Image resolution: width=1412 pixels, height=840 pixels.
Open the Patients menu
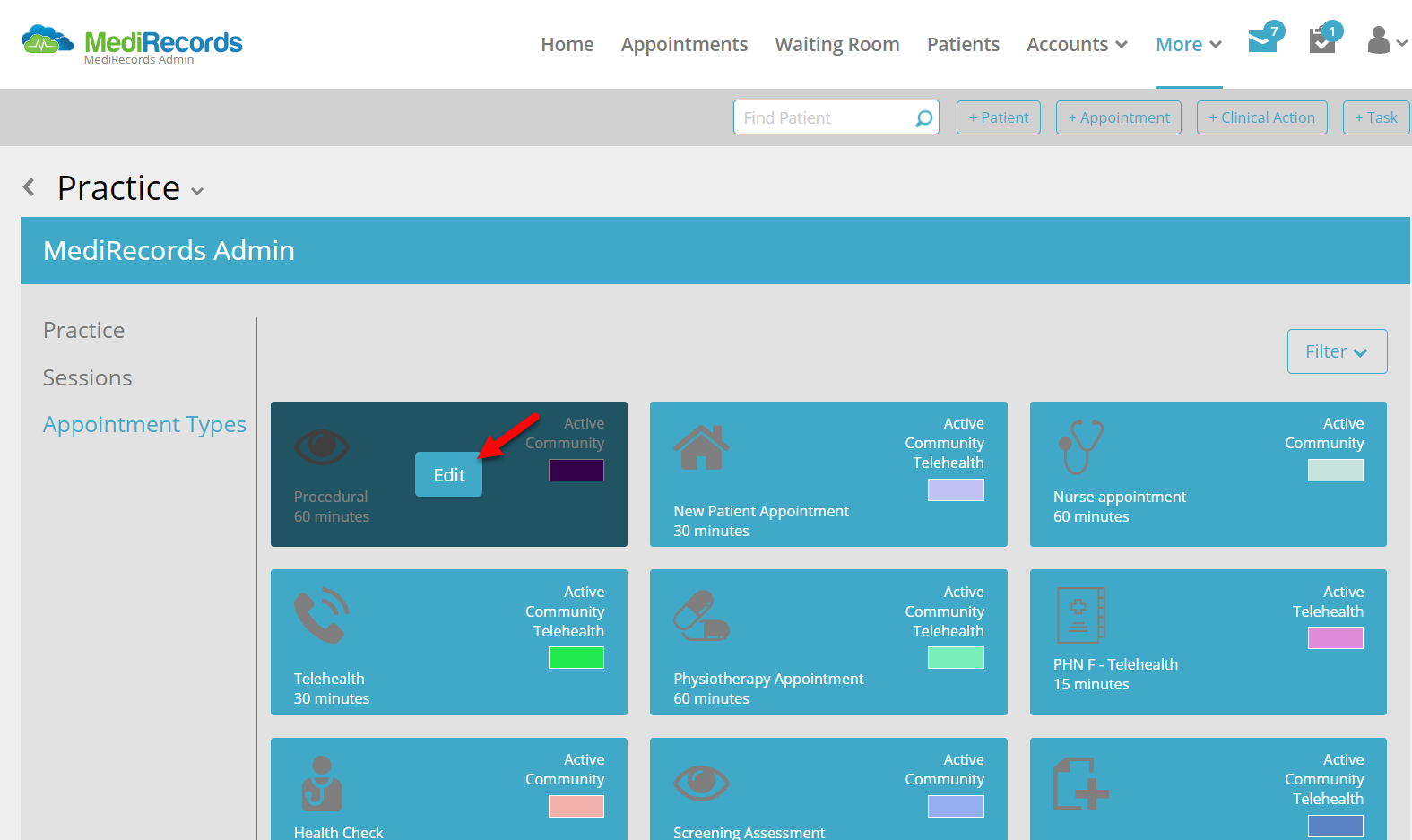pyautogui.click(x=963, y=45)
